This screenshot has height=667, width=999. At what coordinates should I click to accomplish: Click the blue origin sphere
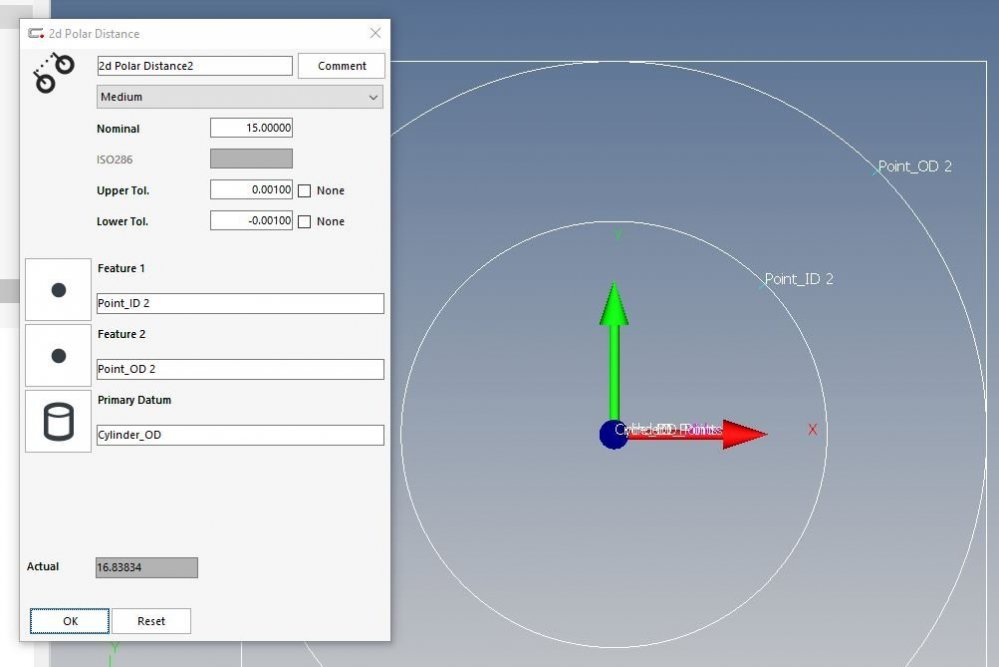coord(613,435)
